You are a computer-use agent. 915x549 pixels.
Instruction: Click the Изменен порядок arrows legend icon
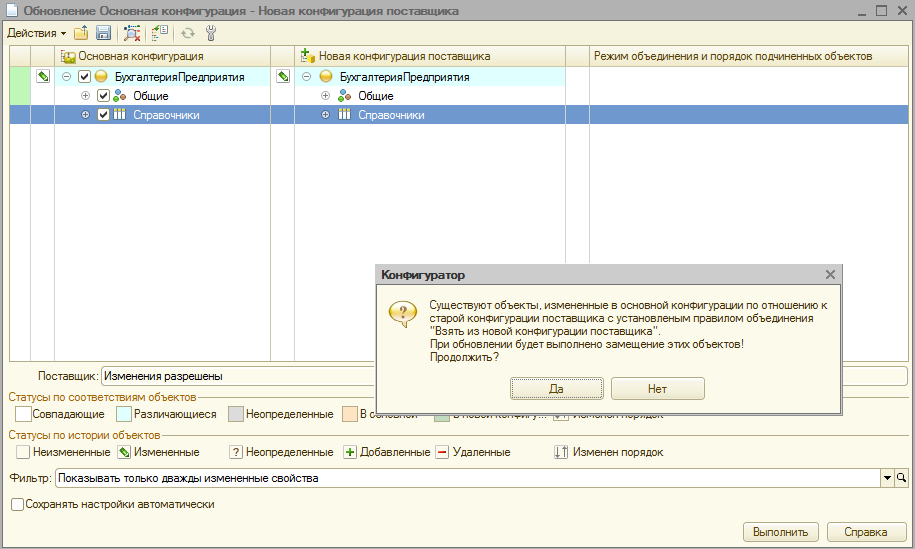click(561, 452)
